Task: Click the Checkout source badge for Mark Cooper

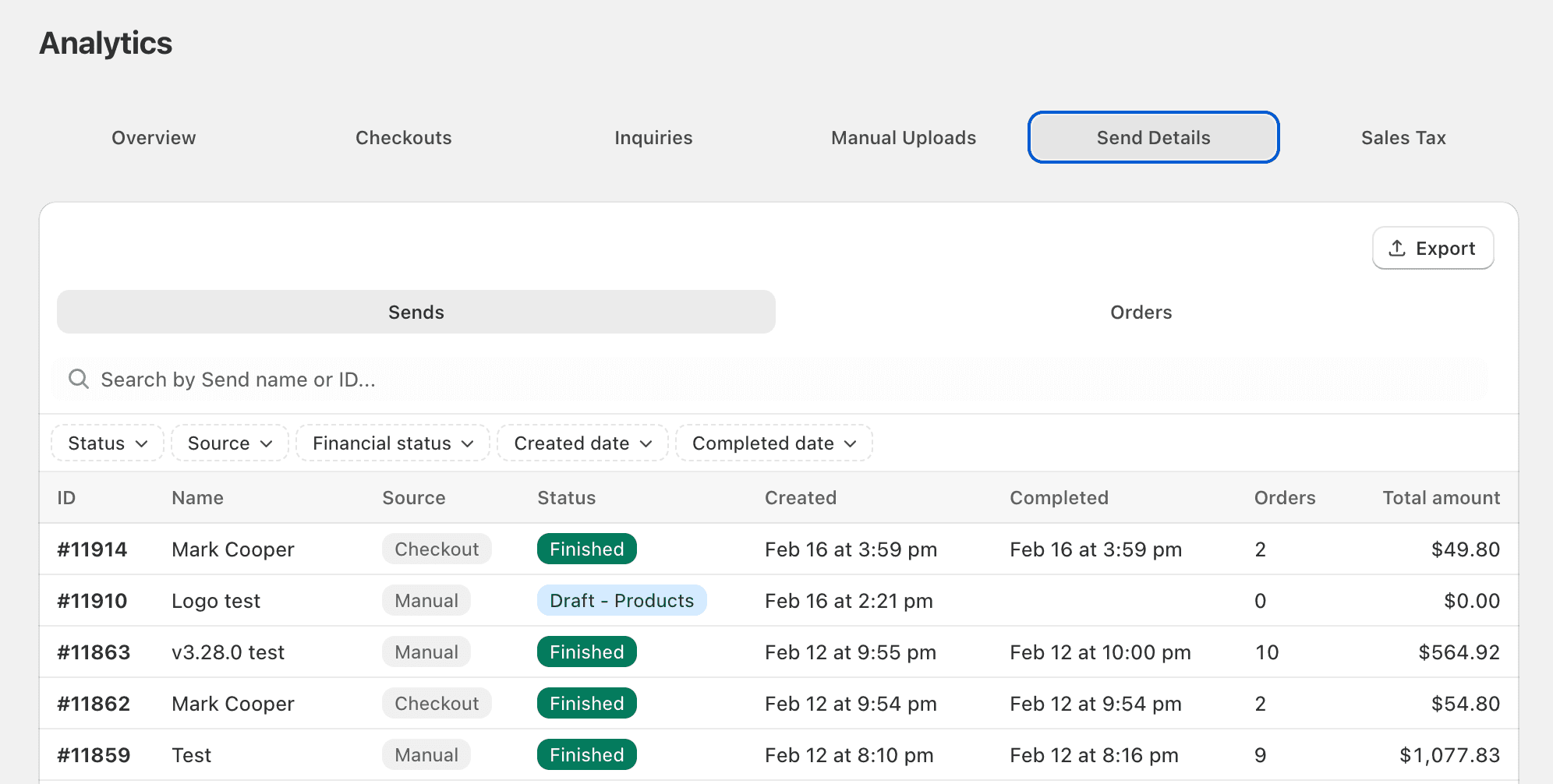Action: (x=437, y=549)
